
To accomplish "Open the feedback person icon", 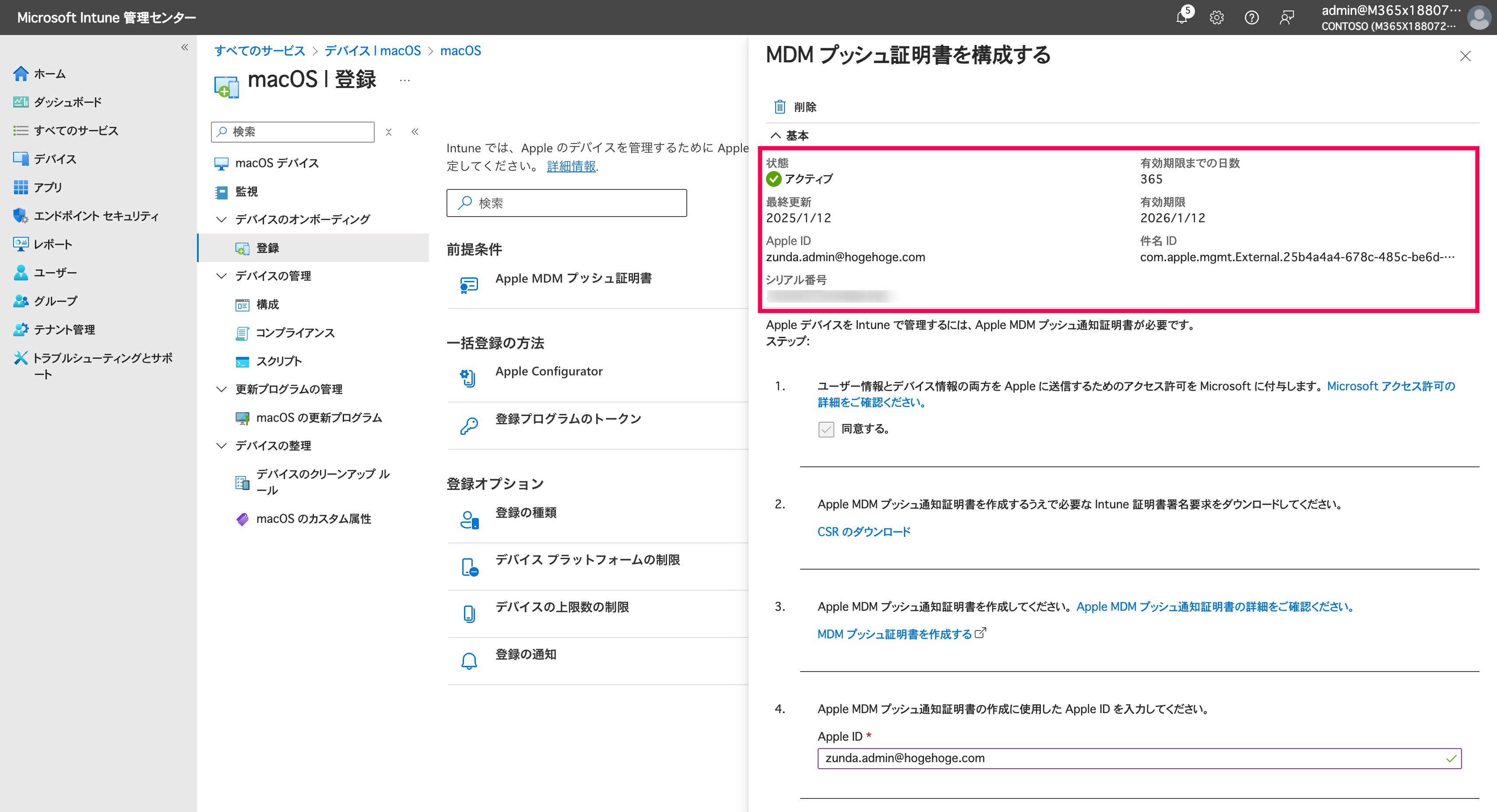I will (x=1286, y=17).
